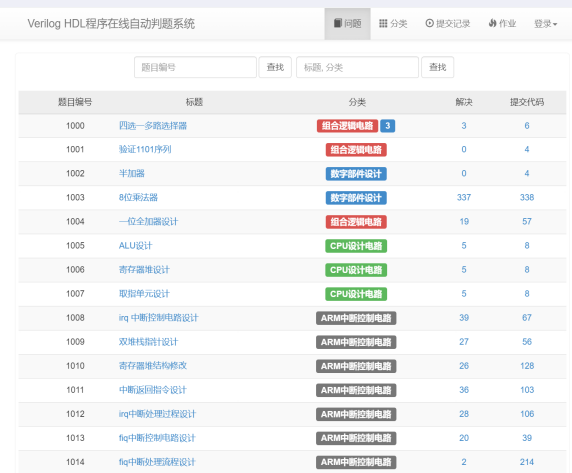Select gray ARM中断控制电路 tag on row 1008
572x473 pixels.
tap(356, 318)
